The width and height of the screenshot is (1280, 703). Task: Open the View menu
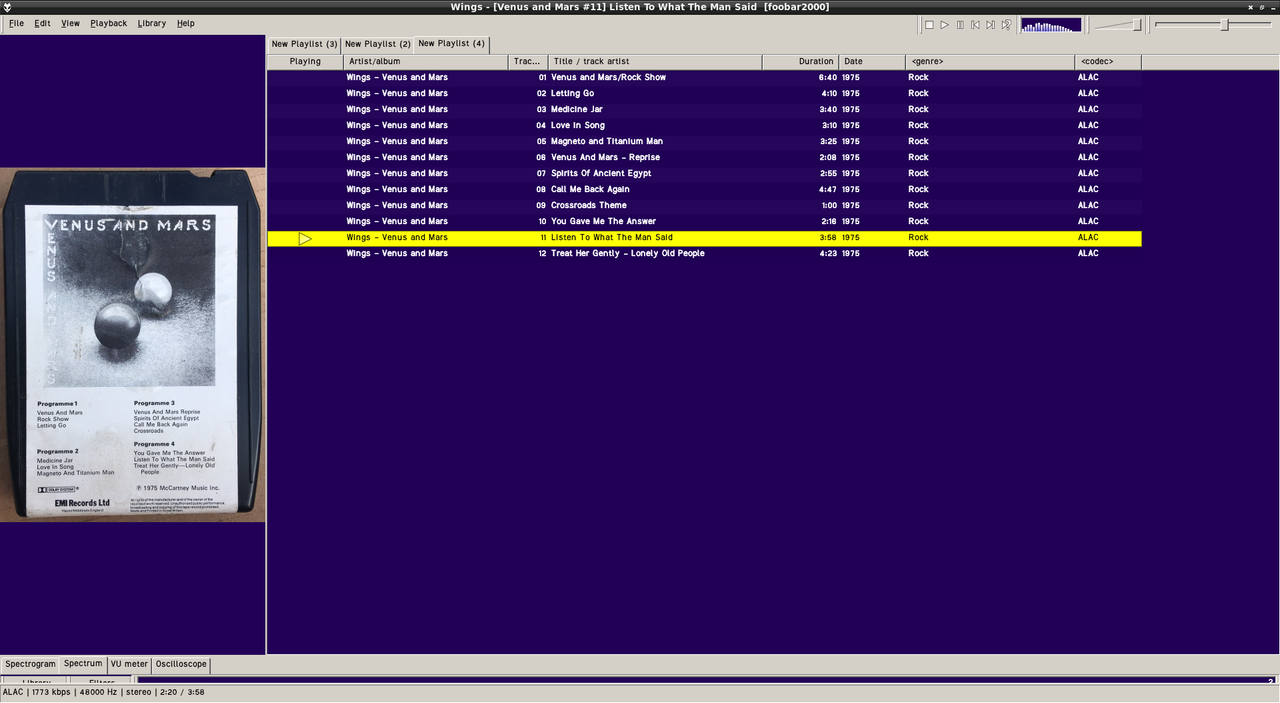pyautogui.click(x=70, y=23)
